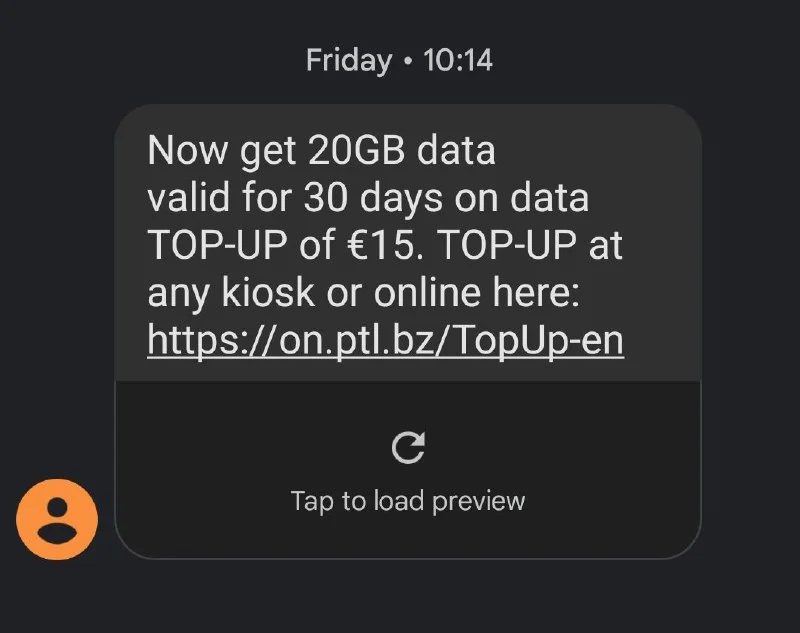Click the Friday 10:14 timestamp

pos(399,60)
